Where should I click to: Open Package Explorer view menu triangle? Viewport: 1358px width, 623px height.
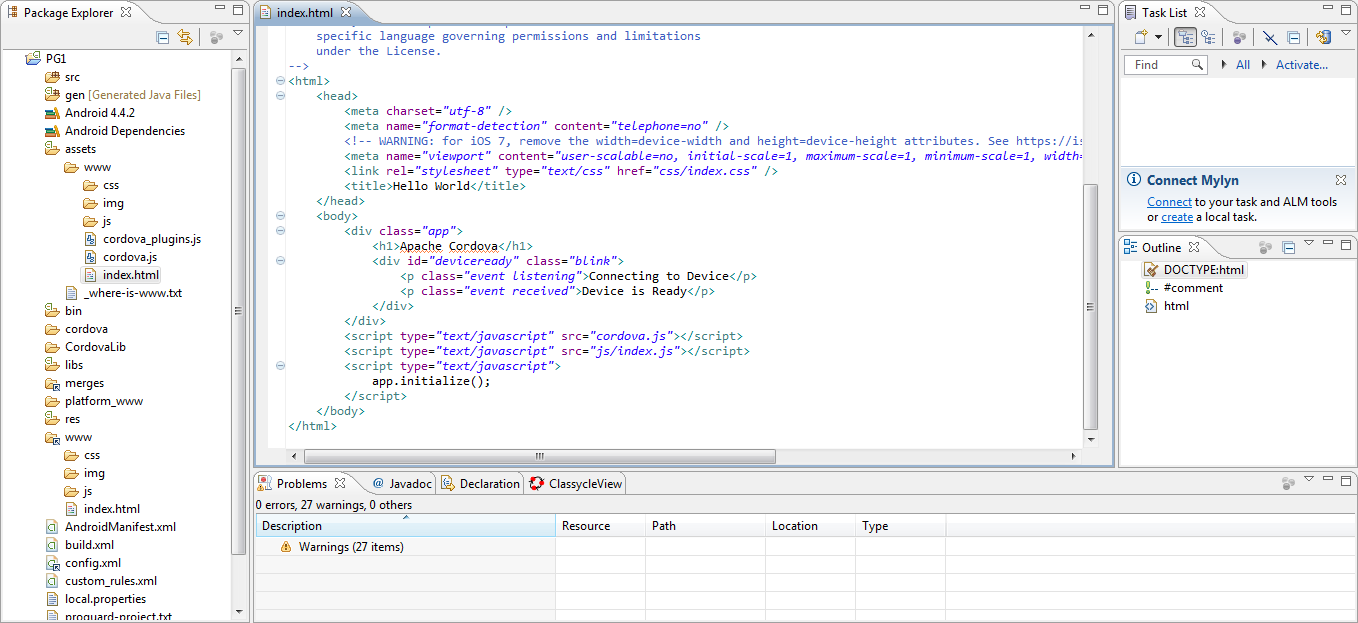(x=238, y=34)
